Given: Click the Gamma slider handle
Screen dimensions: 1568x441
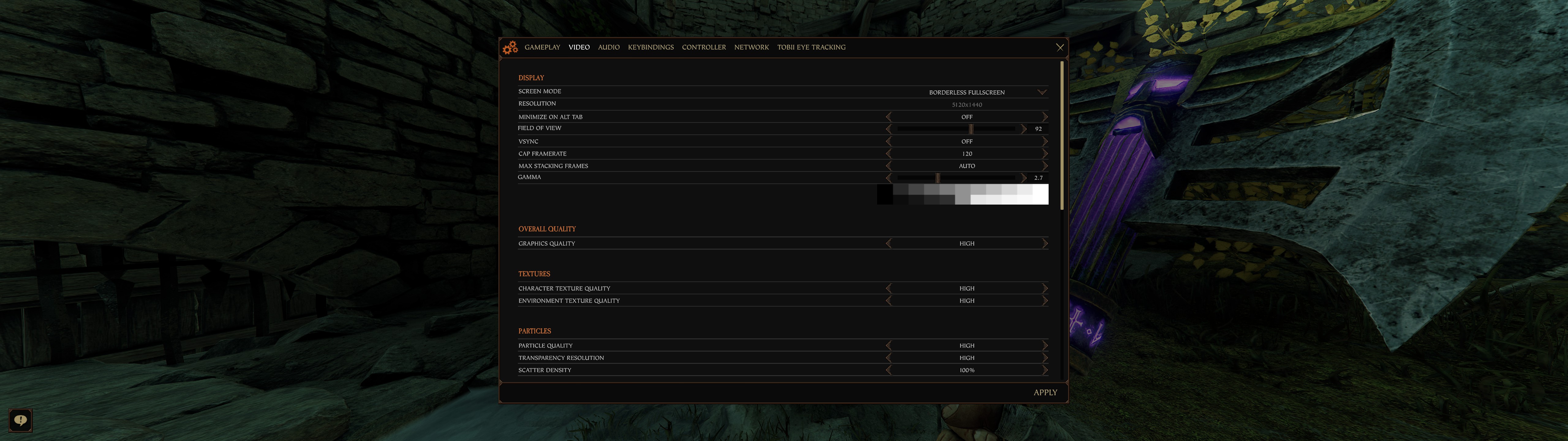Looking at the screenshot, I should [x=937, y=178].
